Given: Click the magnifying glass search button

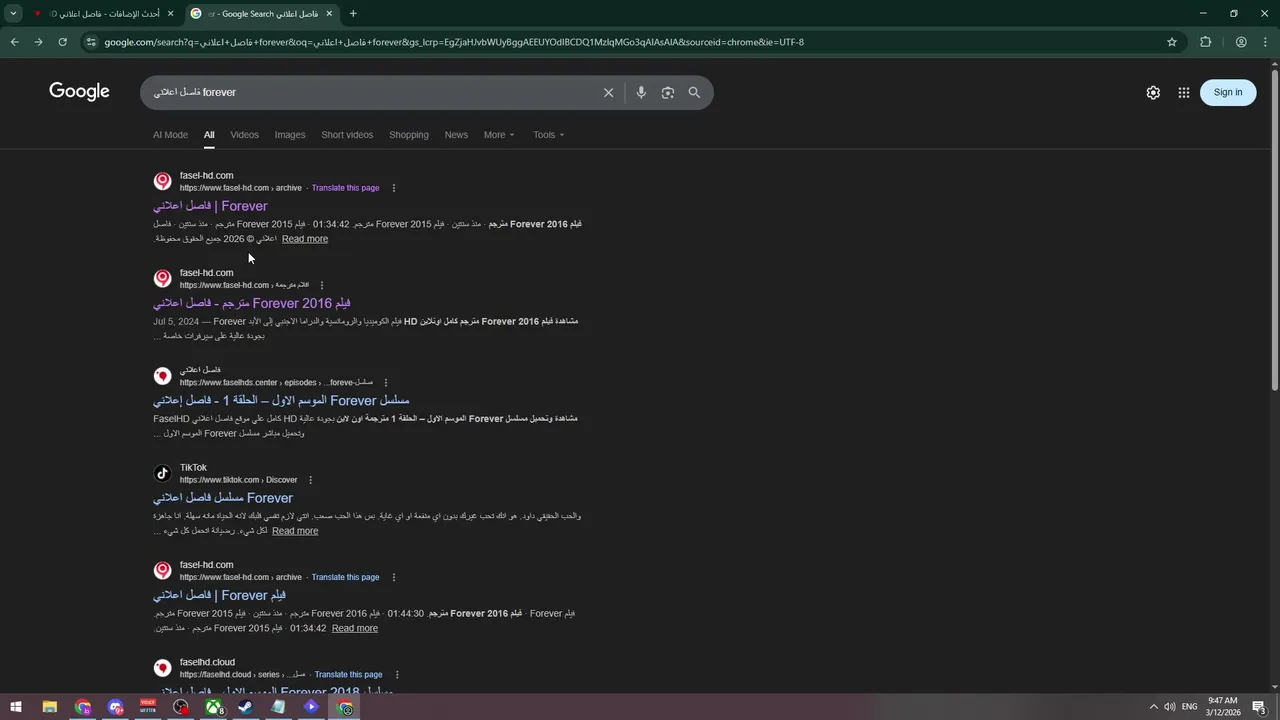Looking at the screenshot, I should point(694,92).
